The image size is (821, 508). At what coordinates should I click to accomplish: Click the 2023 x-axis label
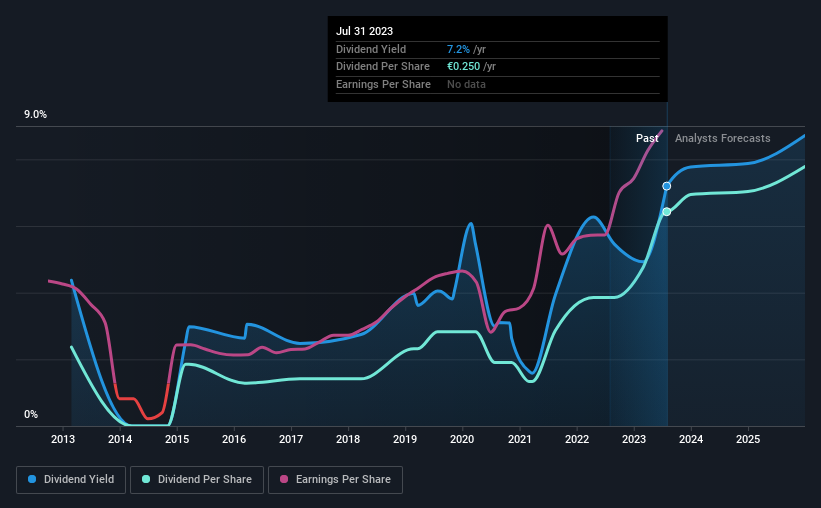tap(634, 439)
